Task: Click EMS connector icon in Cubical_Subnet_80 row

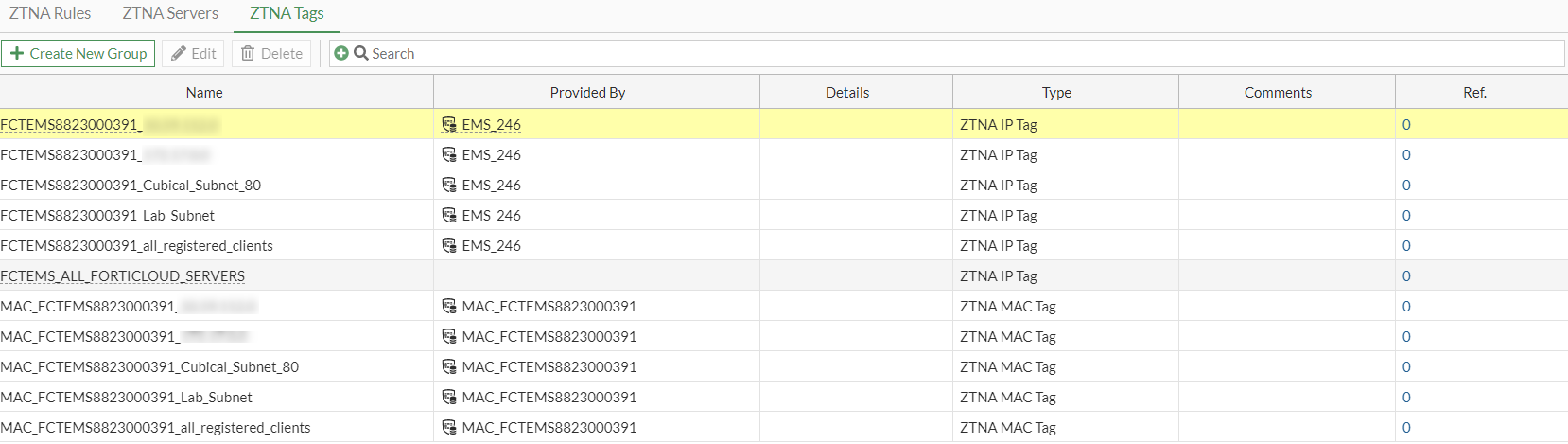Action: tap(449, 185)
